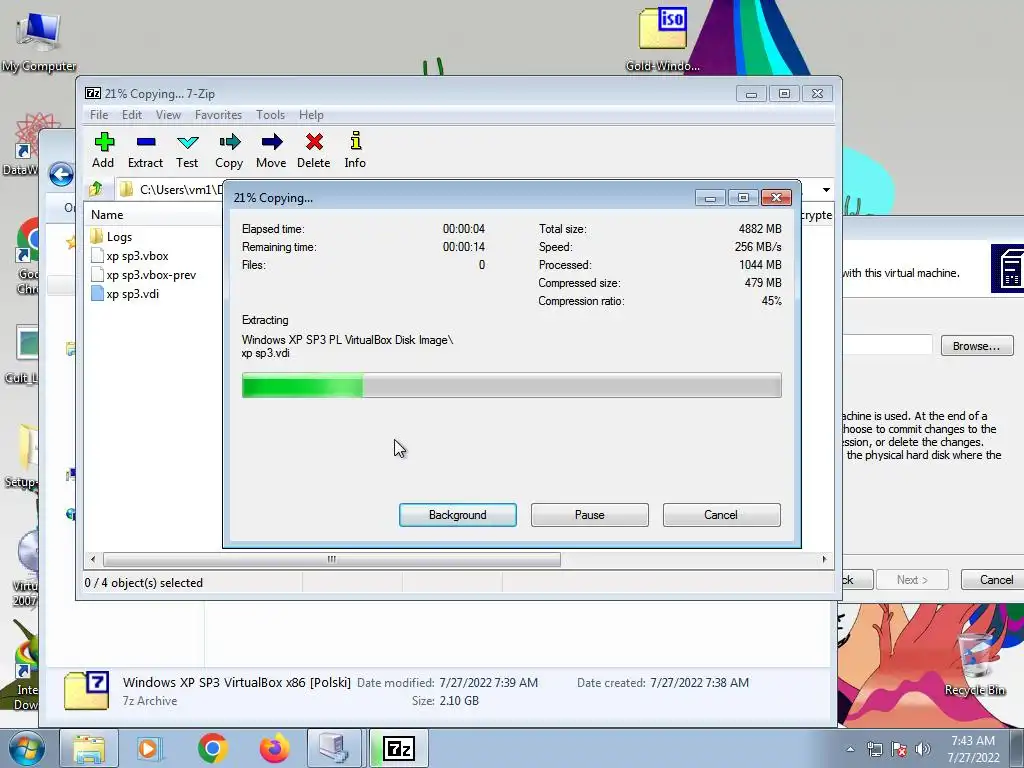The height and width of the screenshot is (768, 1024).
Task: Open the Edit menu
Action: coord(132,115)
